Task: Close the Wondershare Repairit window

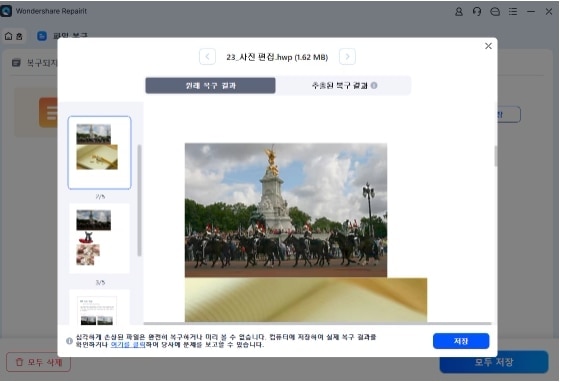Action: pos(549,12)
